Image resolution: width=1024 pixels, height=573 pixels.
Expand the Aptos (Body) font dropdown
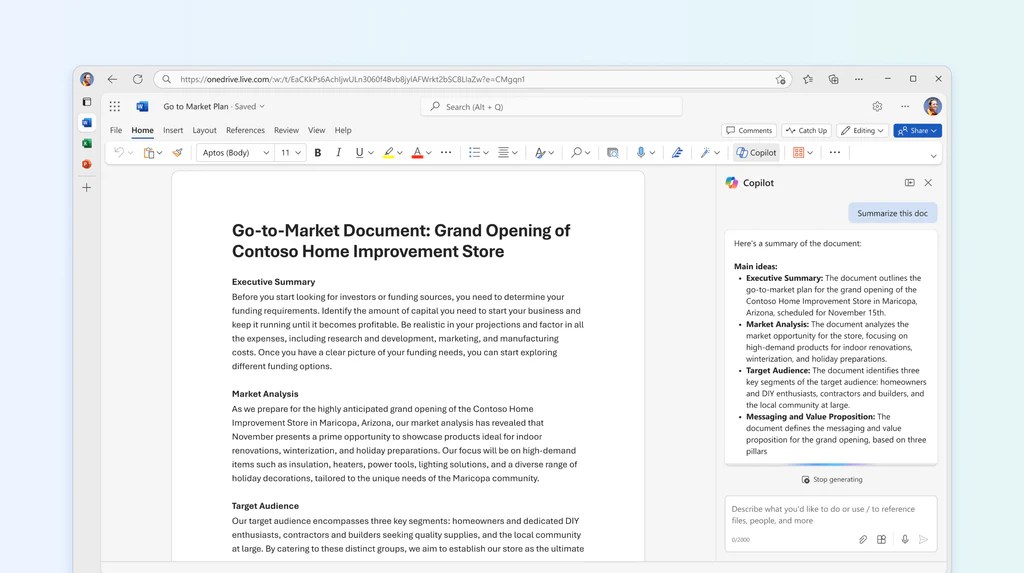pos(234,152)
